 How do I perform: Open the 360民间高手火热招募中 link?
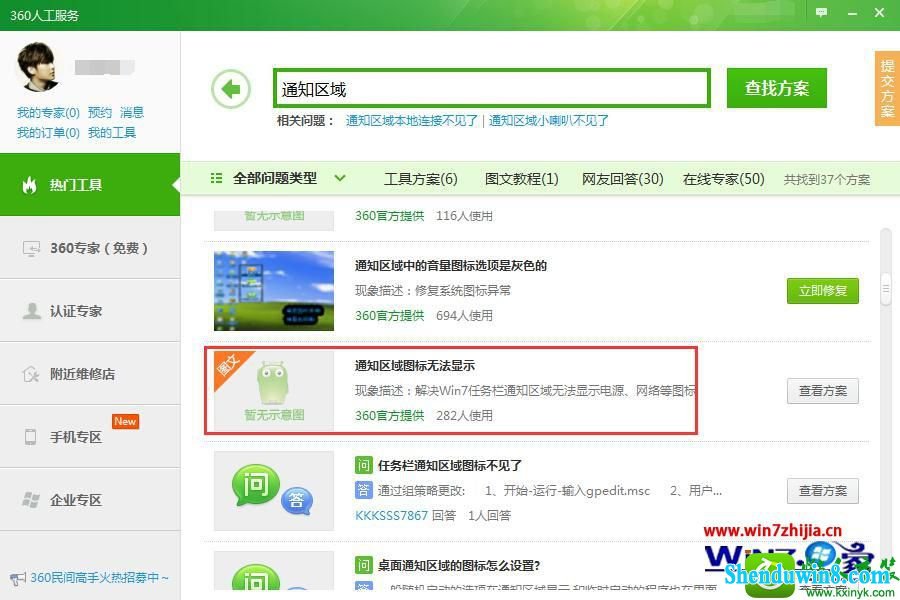click(99, 578)
